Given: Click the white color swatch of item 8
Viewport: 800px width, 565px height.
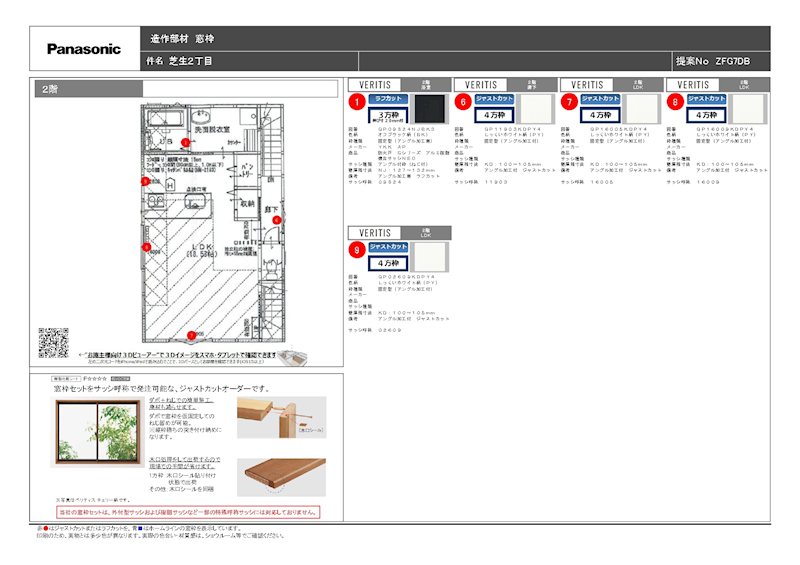Looking at the screenshot, I should [748, 109].
